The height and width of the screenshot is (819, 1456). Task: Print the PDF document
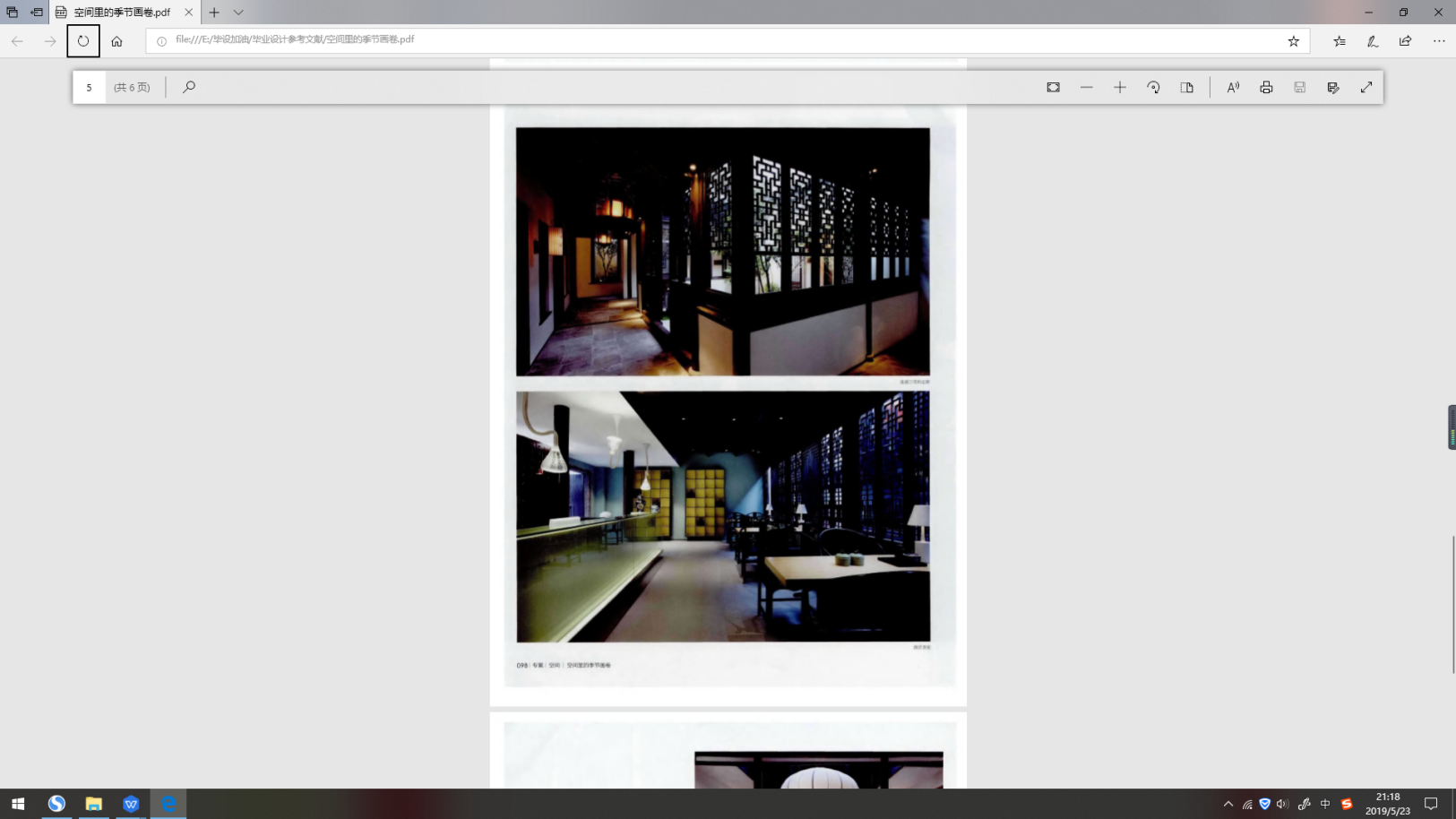(x=1266, y=87)
